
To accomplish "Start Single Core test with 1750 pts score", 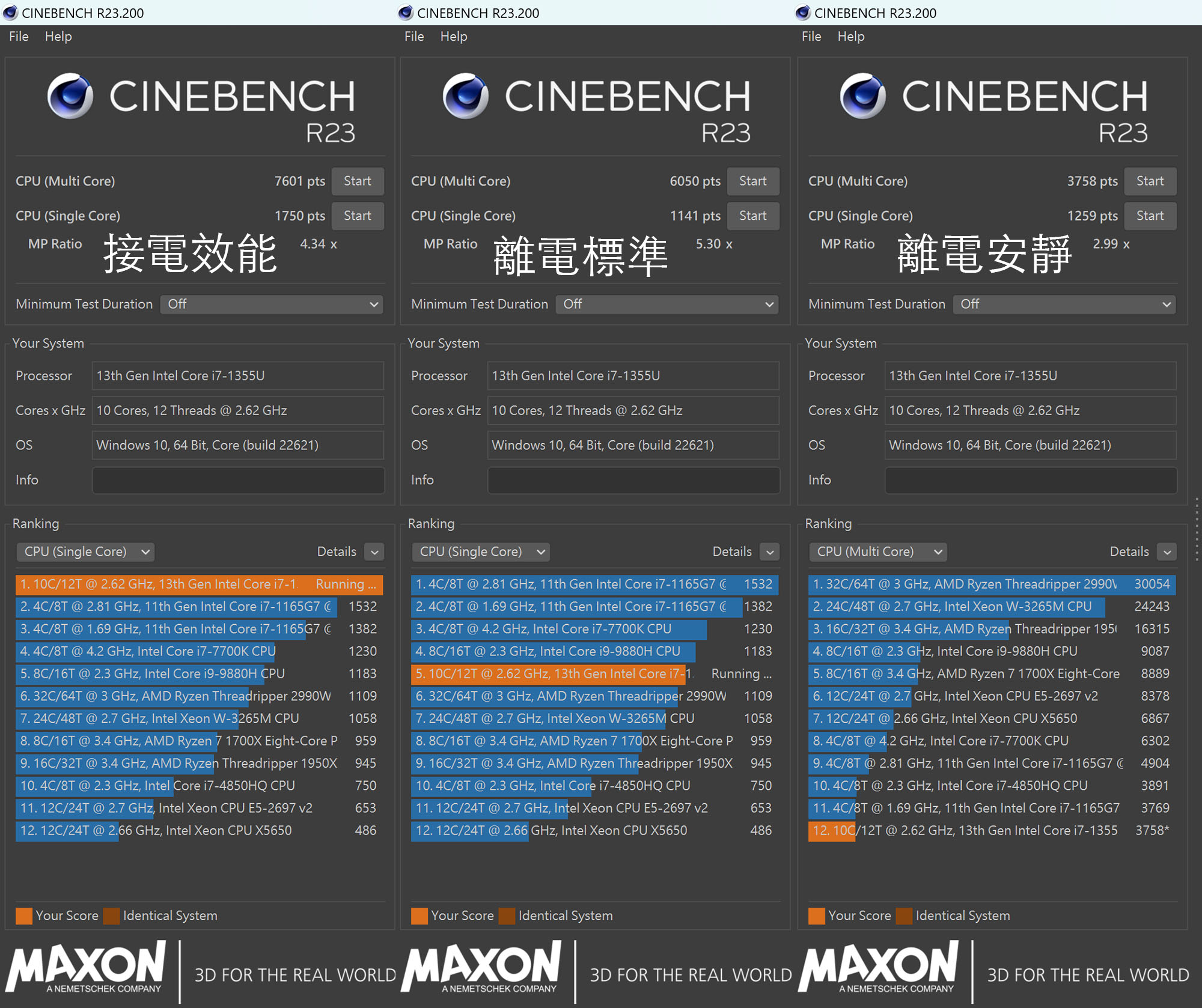I will pos(358,216).
